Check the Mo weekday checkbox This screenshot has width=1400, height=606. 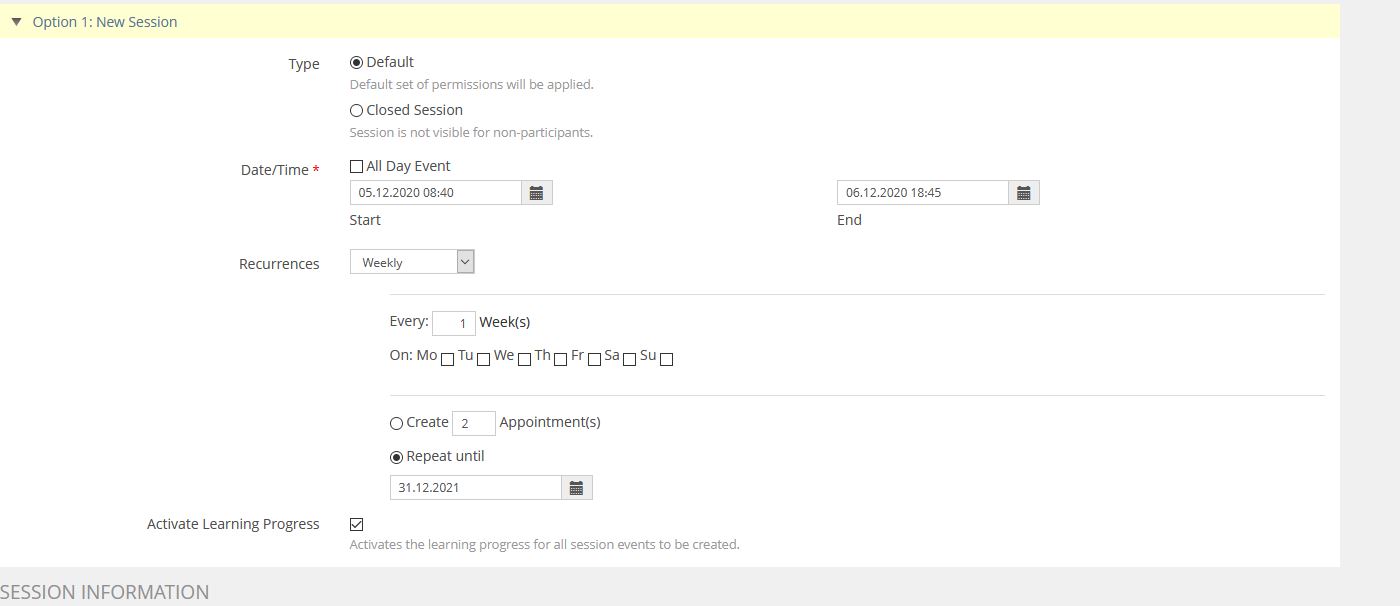(x=447, y=359)
